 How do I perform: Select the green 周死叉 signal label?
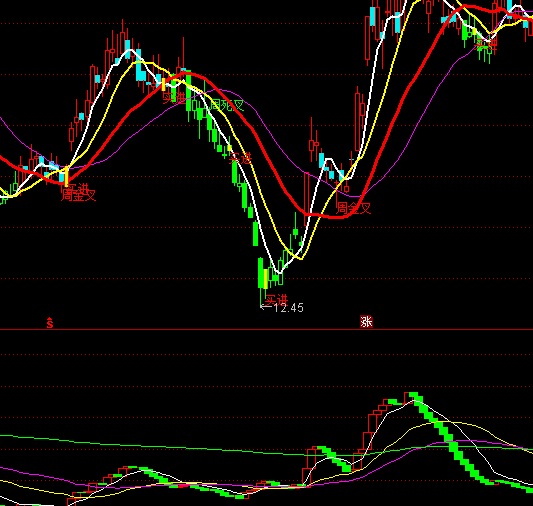[227, 105]
